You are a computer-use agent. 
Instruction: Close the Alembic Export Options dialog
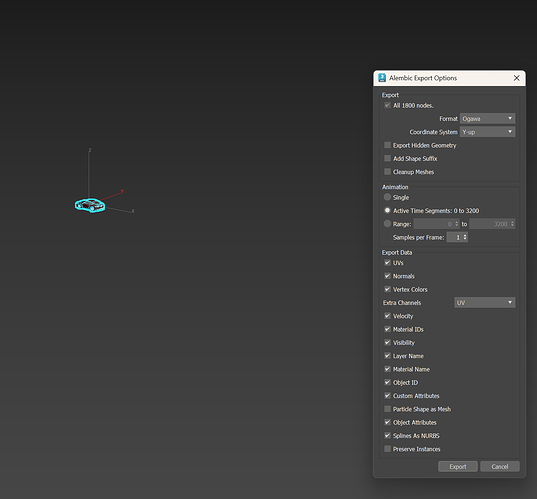coord(516,78)
